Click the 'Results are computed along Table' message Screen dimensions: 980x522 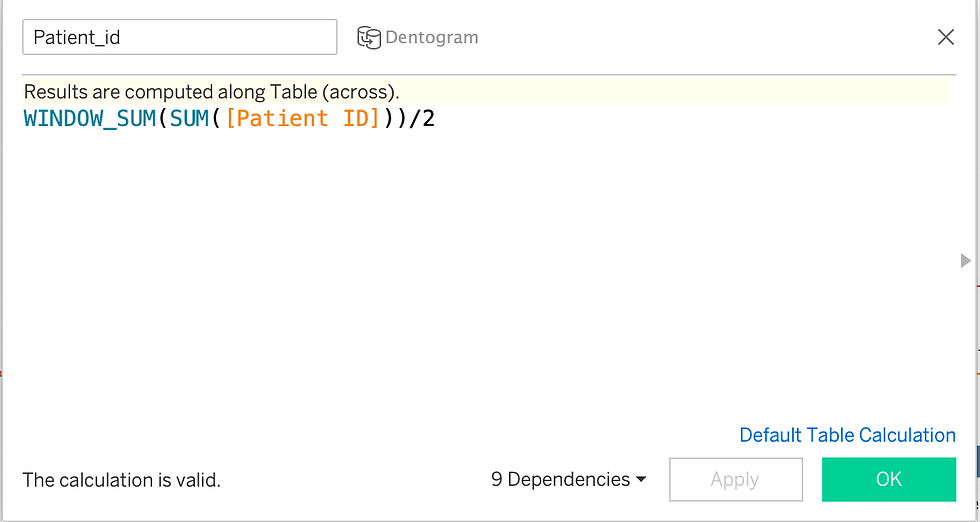click(x=211, y=92)
